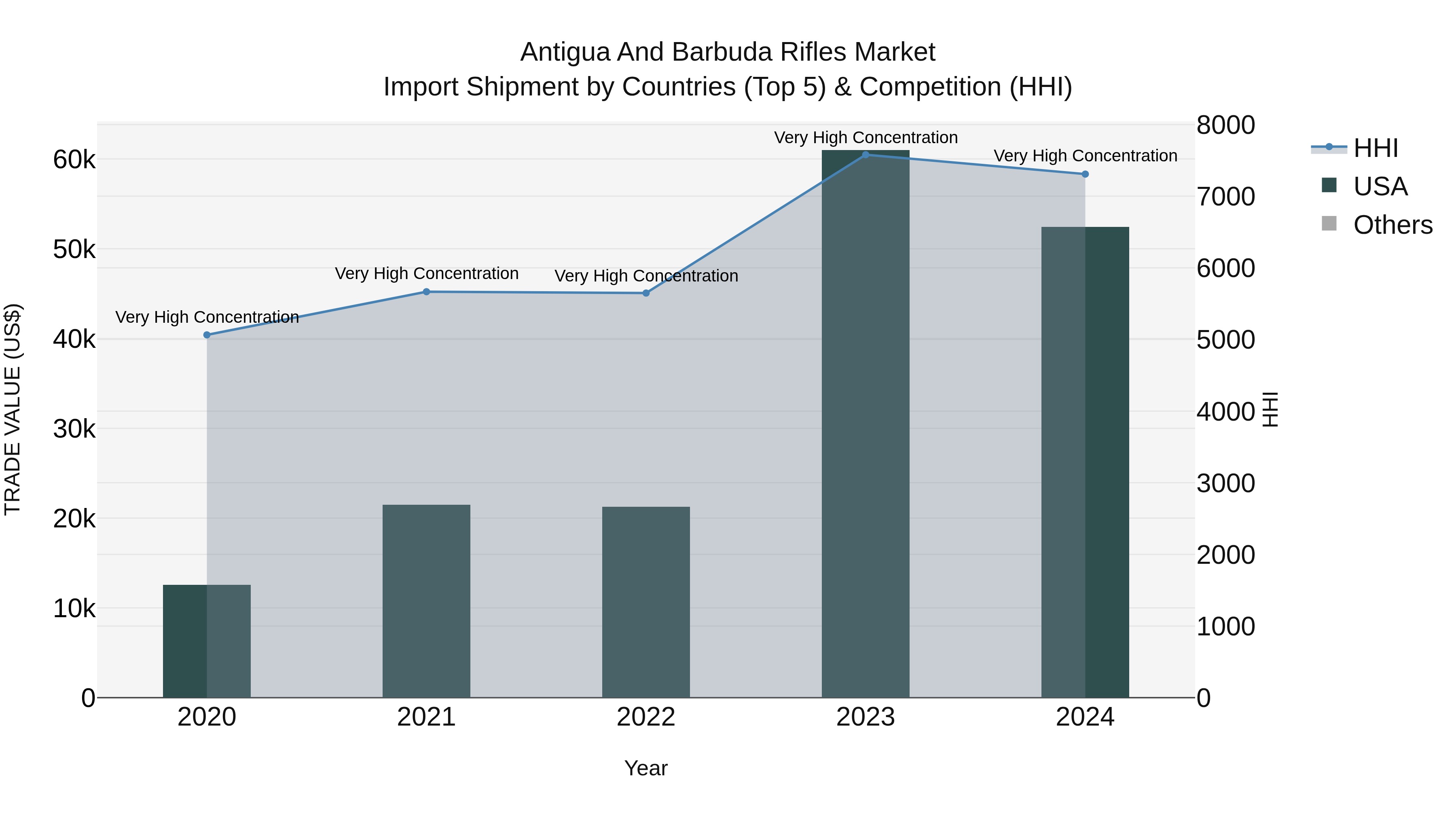
Task: Click the 2022 HHI data point
Action: point(646,293)
